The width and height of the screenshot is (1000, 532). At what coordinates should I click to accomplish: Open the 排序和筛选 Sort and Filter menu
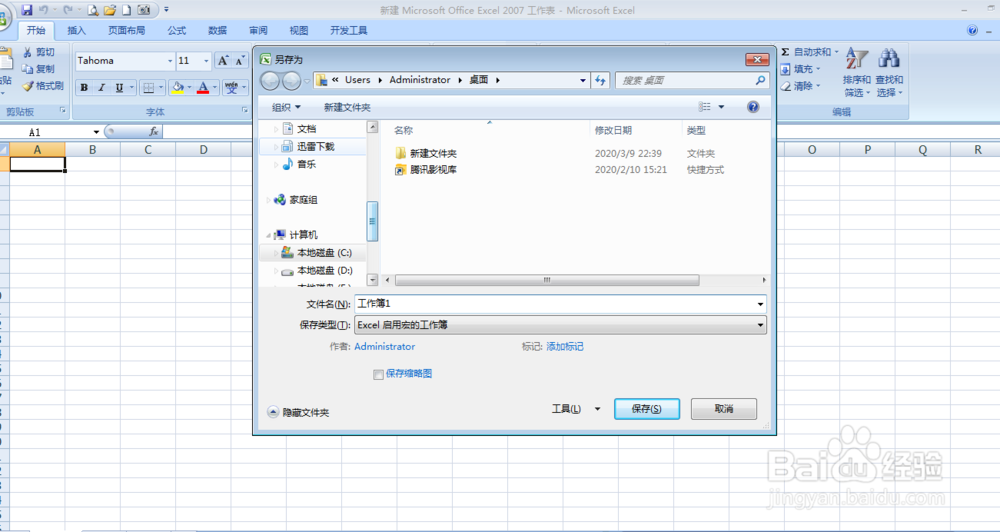tap(857, 72)
